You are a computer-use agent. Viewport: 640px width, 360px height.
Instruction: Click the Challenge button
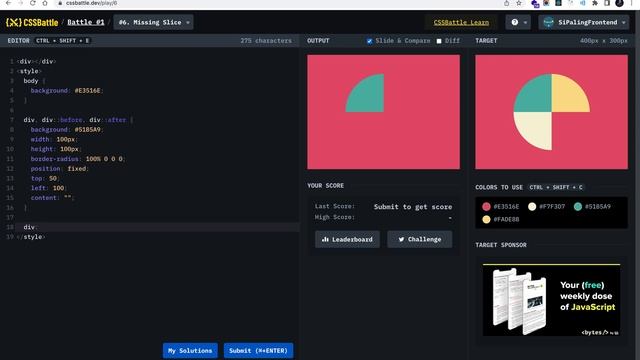click(420, 240)
